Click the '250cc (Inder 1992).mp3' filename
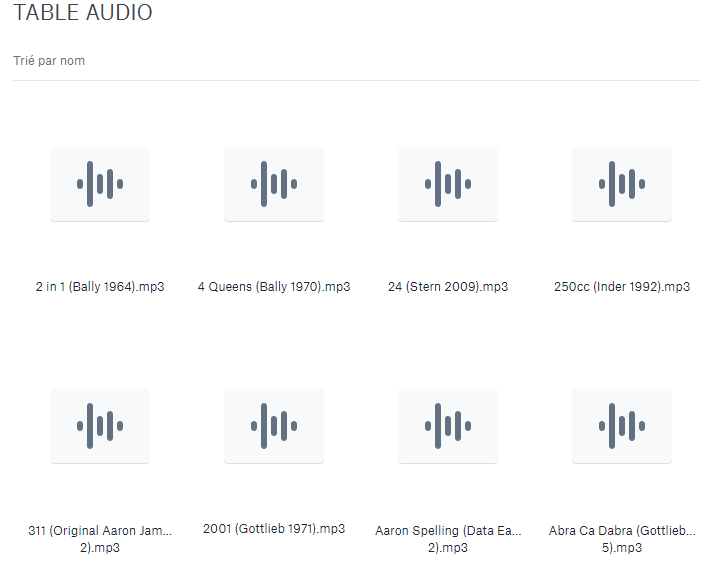 [x=622, y=287]
